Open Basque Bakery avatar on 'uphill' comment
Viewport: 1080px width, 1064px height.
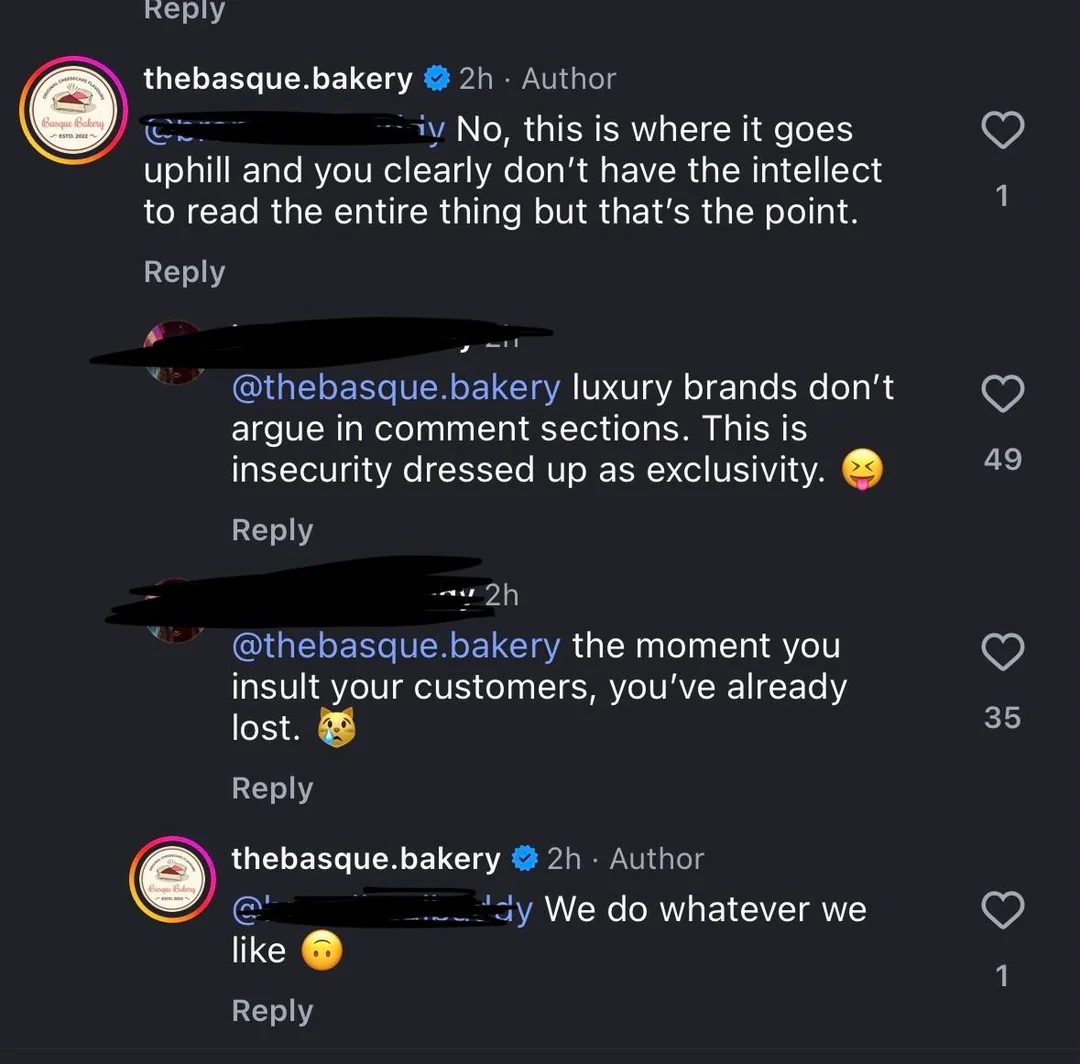click(x=71, y=110)
